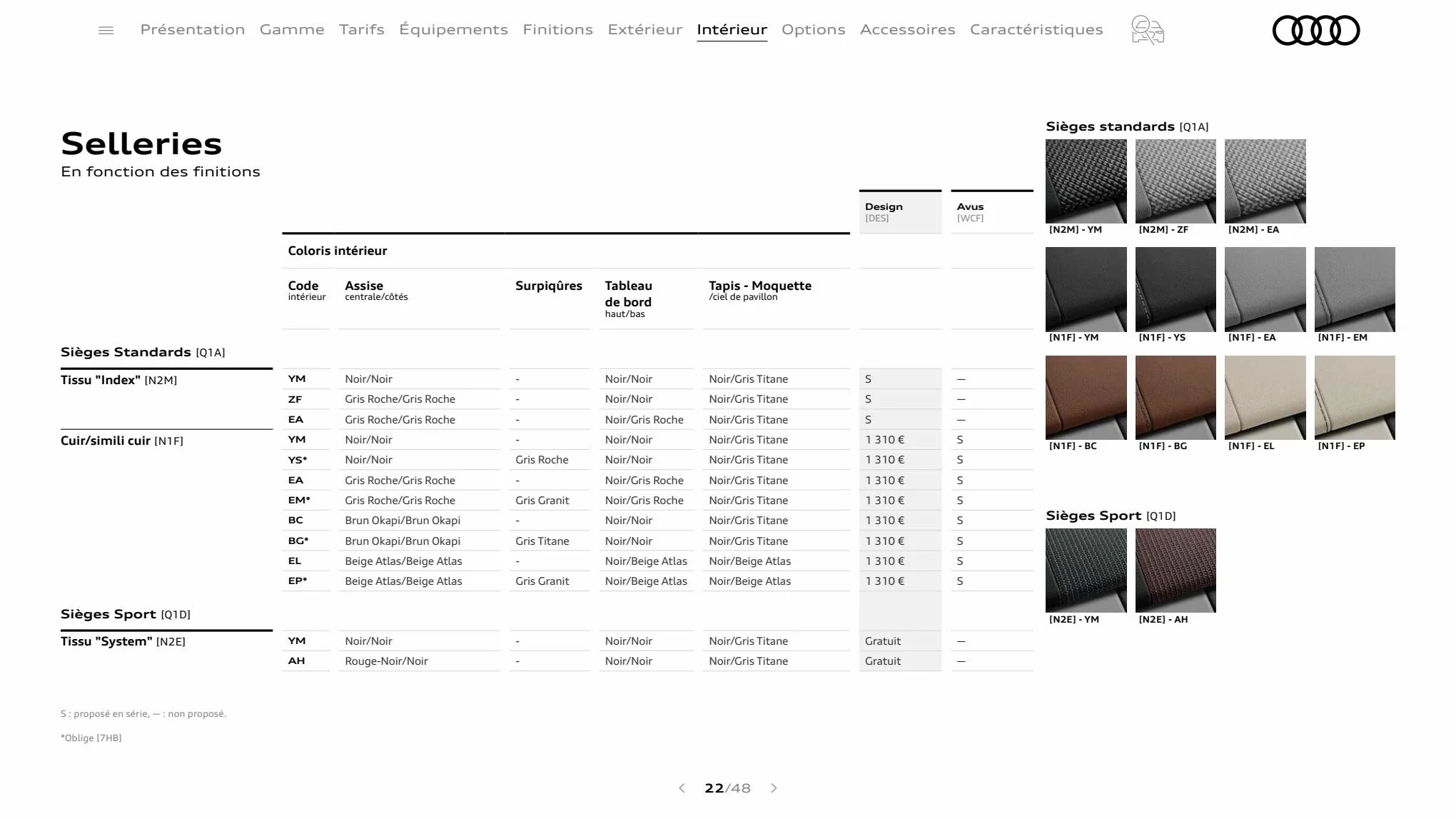Click the Tissu "Index" [N2M] row label
The image size is (1456, 819).
tap(118, 380)
